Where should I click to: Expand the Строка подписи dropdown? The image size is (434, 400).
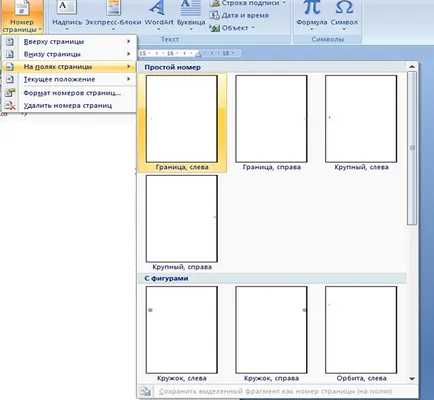point(284,3)
